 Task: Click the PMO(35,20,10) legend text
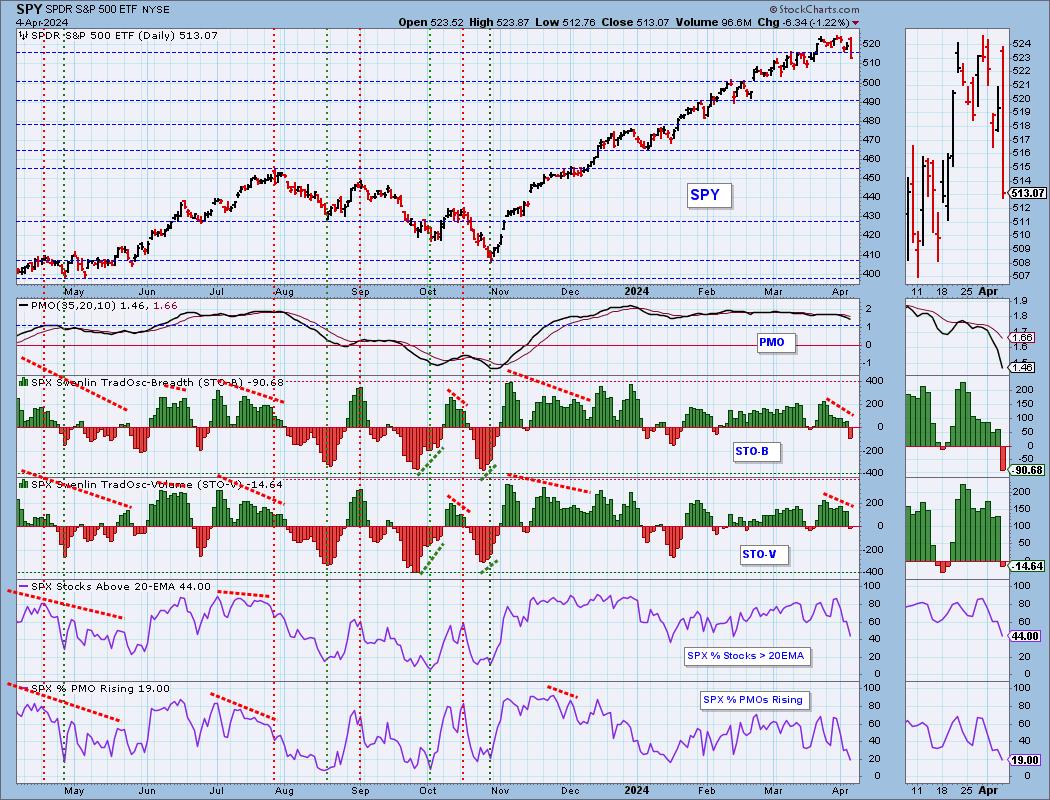click(98, 305)
